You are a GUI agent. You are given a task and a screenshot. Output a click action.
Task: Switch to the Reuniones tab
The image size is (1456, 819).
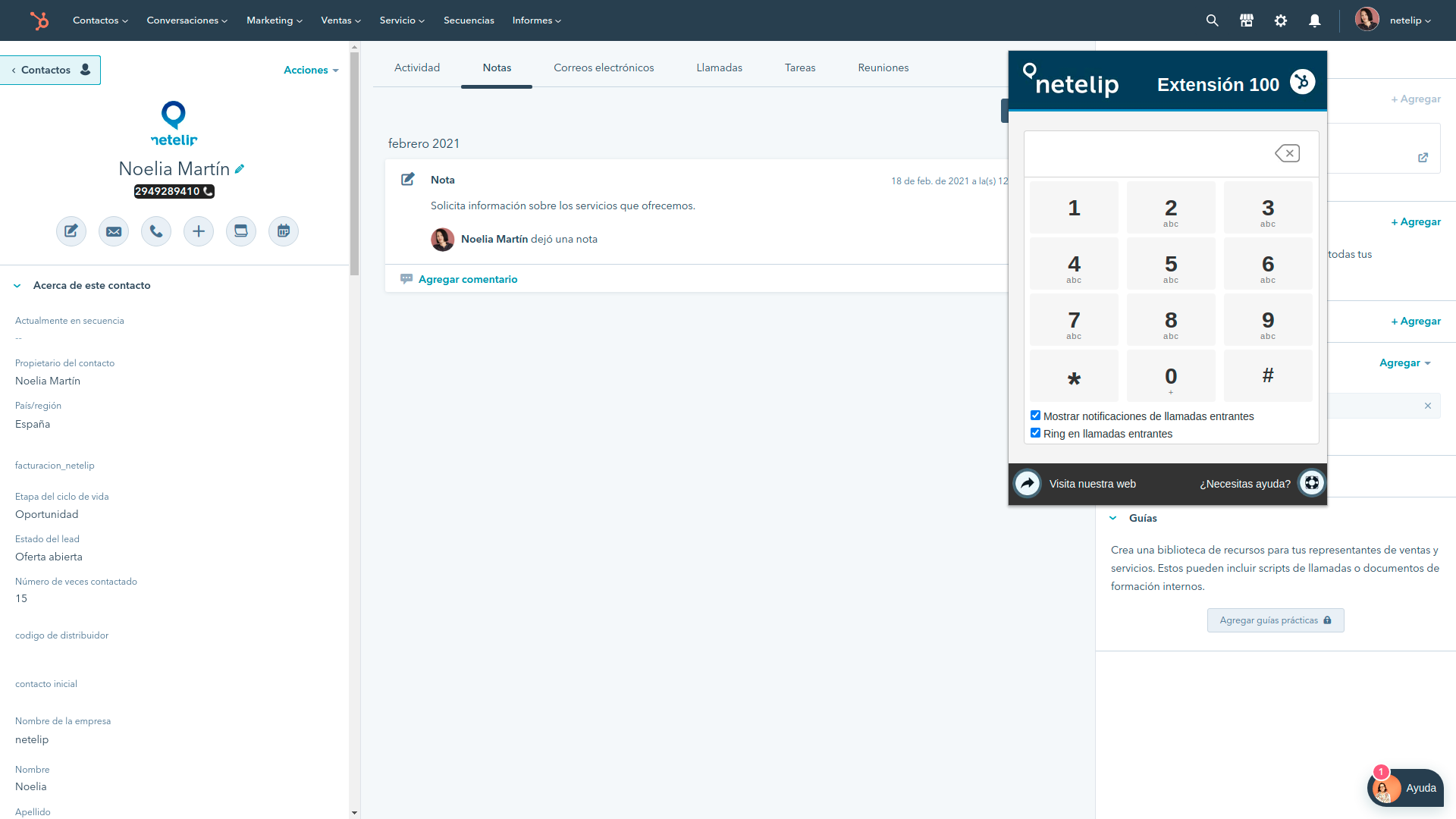(883, 67)
